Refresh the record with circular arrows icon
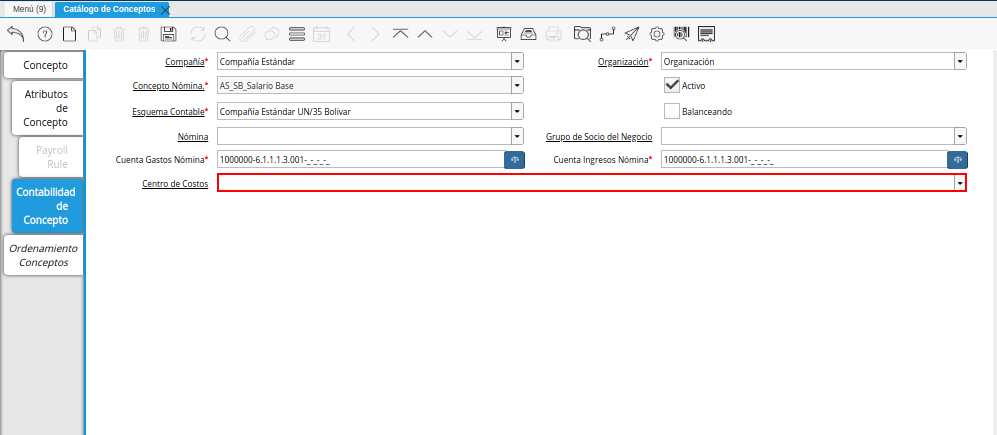The width and height of the screenshot is (997, 435). (198, 34)
